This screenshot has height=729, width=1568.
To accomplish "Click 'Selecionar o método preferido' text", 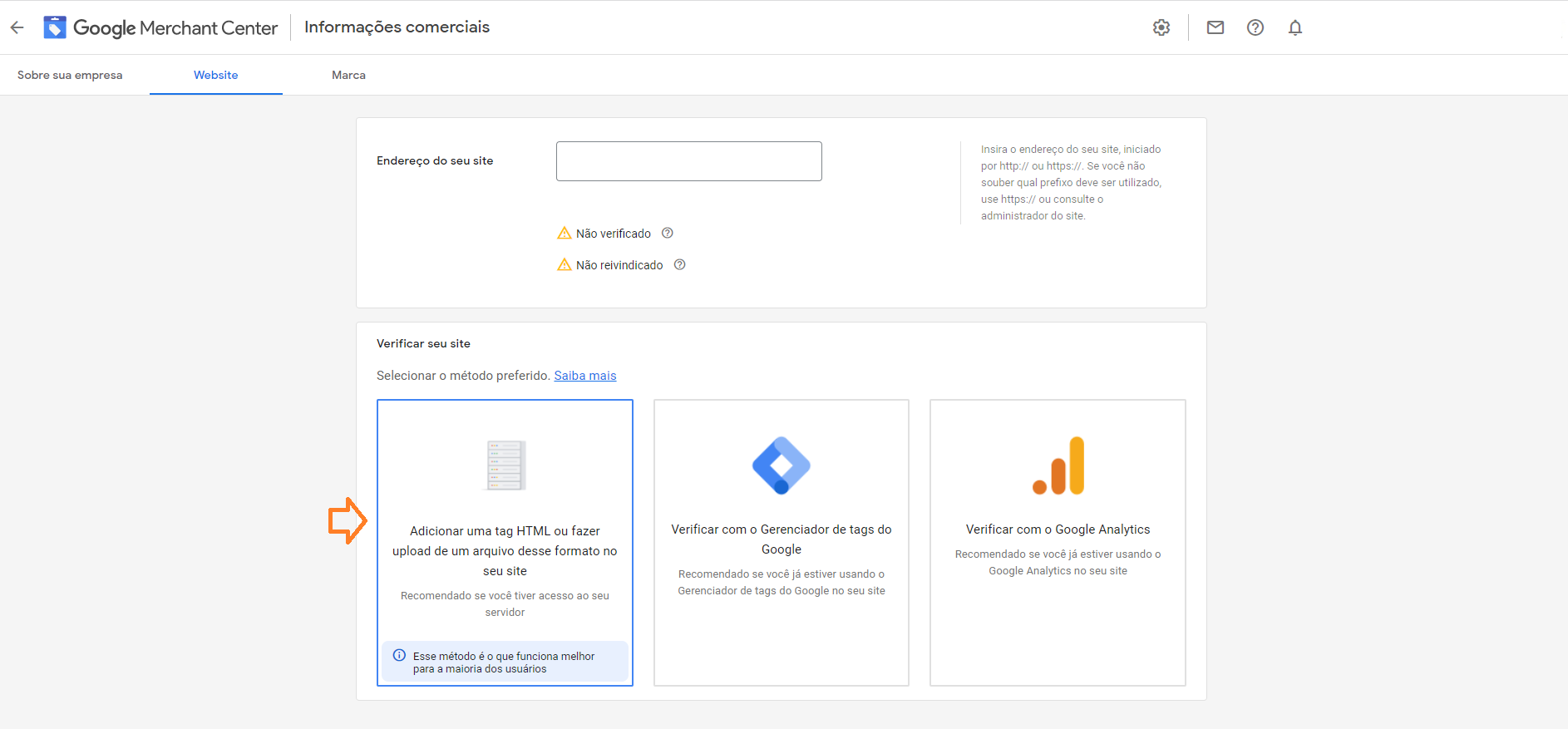I will 463,376.
